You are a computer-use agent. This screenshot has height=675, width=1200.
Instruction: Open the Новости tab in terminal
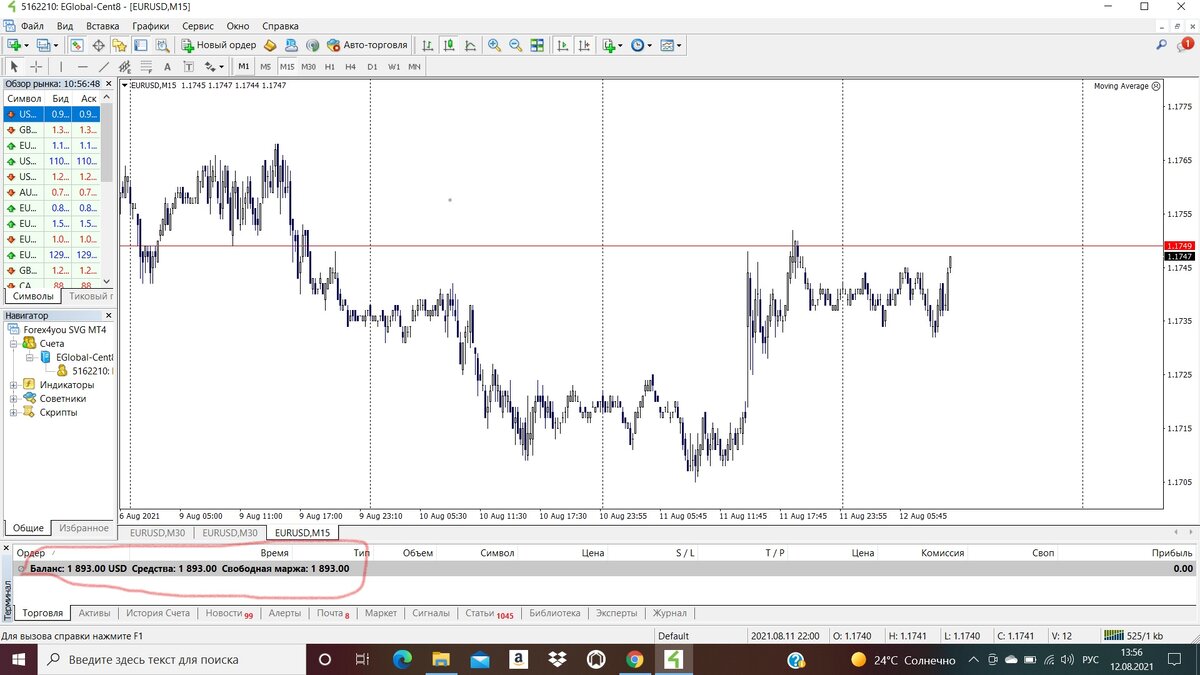tap(229, 613)
